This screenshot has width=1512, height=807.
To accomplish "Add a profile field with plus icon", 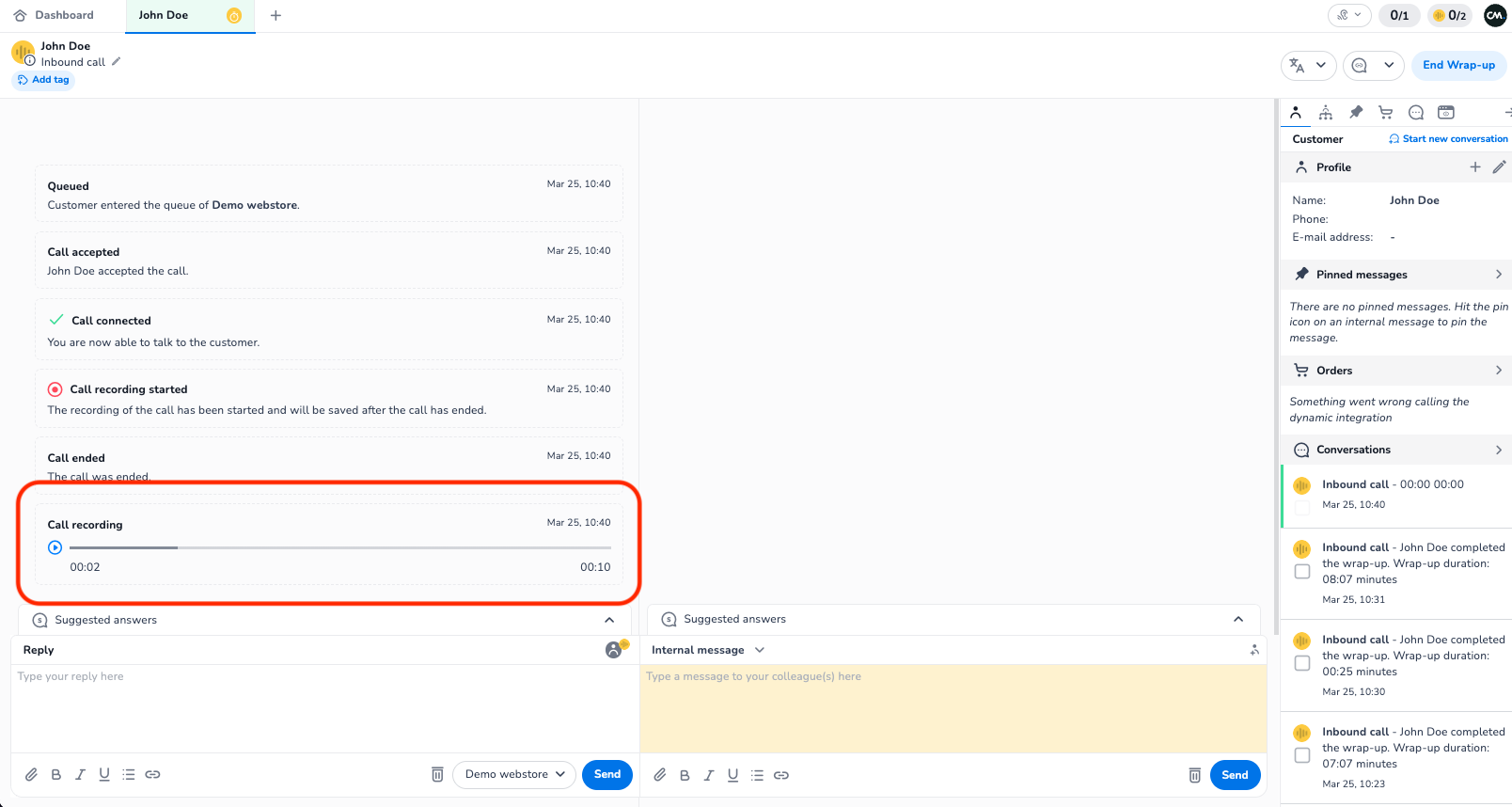I will pos(1474,167).
